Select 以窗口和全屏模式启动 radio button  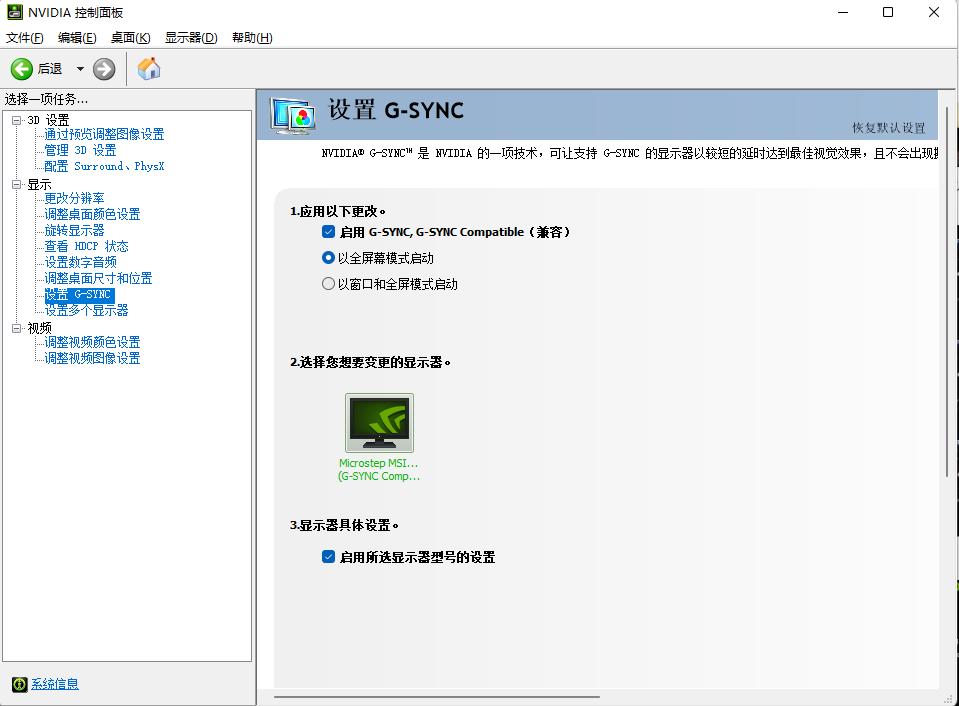(328, 283)
